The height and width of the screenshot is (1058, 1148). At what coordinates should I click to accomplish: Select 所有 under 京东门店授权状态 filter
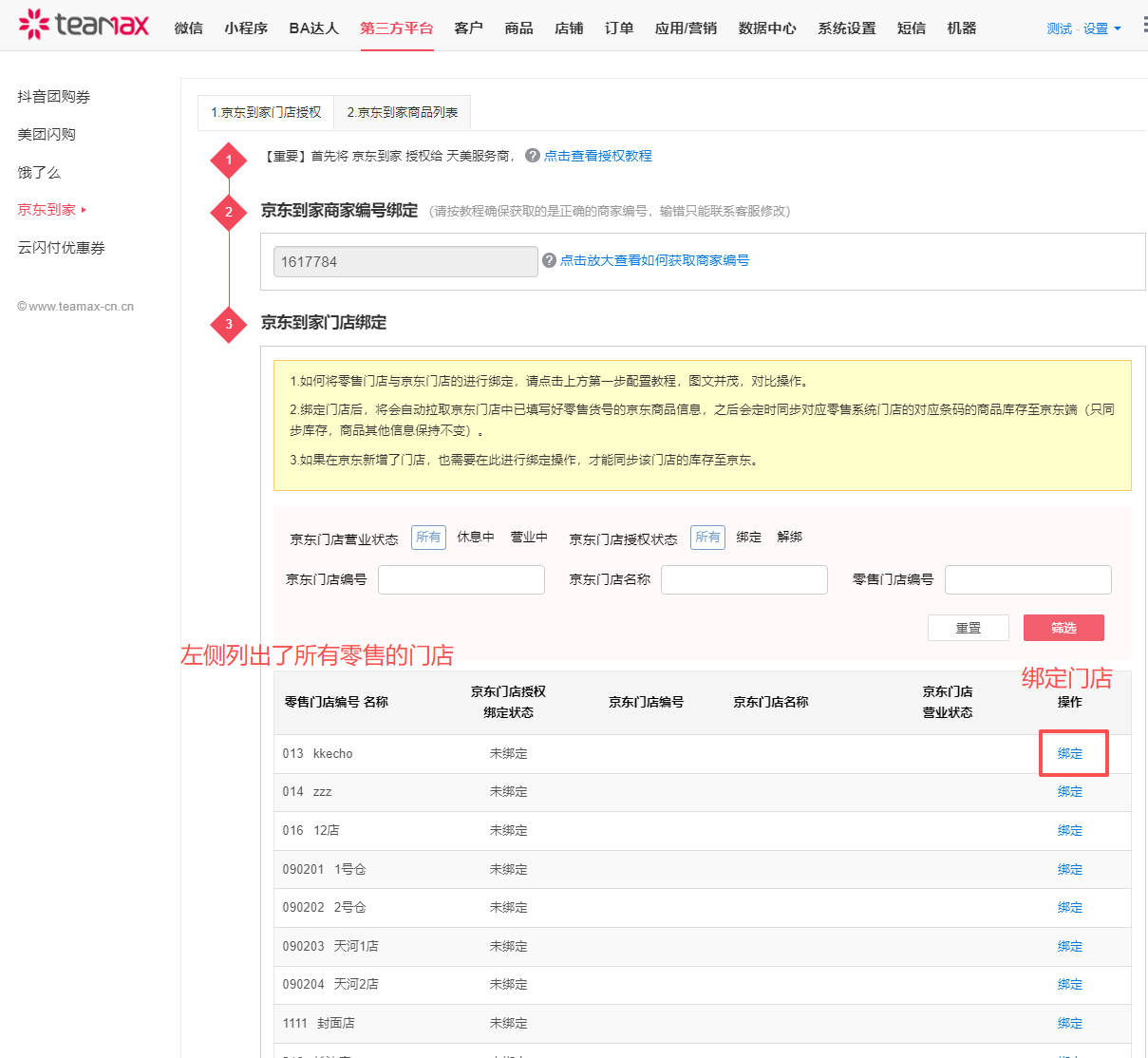coord(707,538)
